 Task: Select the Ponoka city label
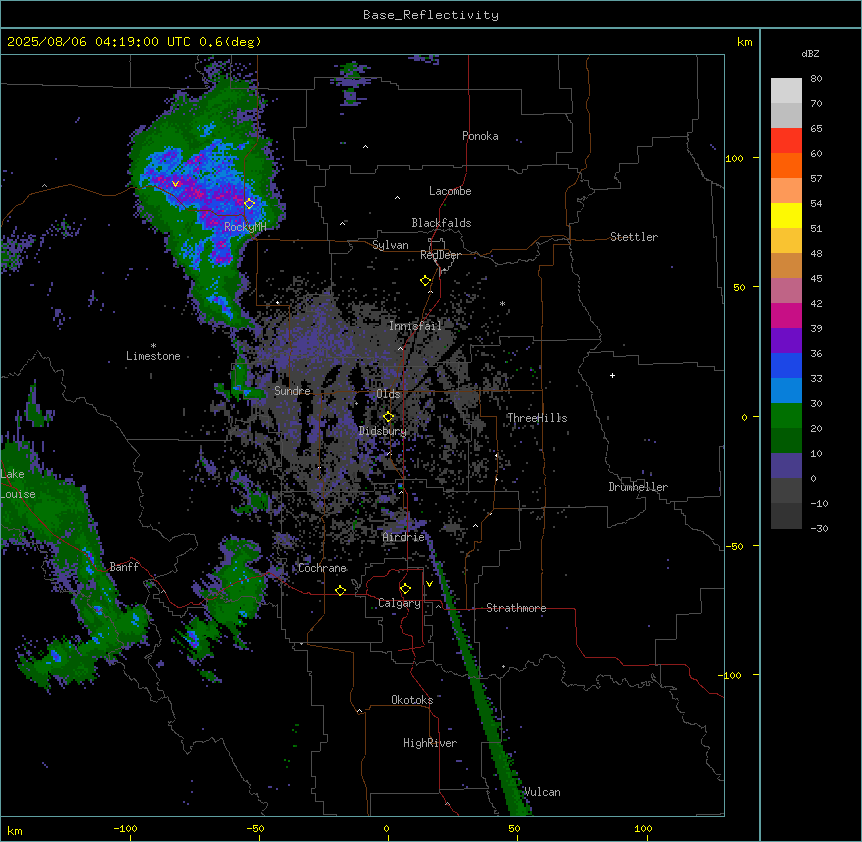[480, 136]
